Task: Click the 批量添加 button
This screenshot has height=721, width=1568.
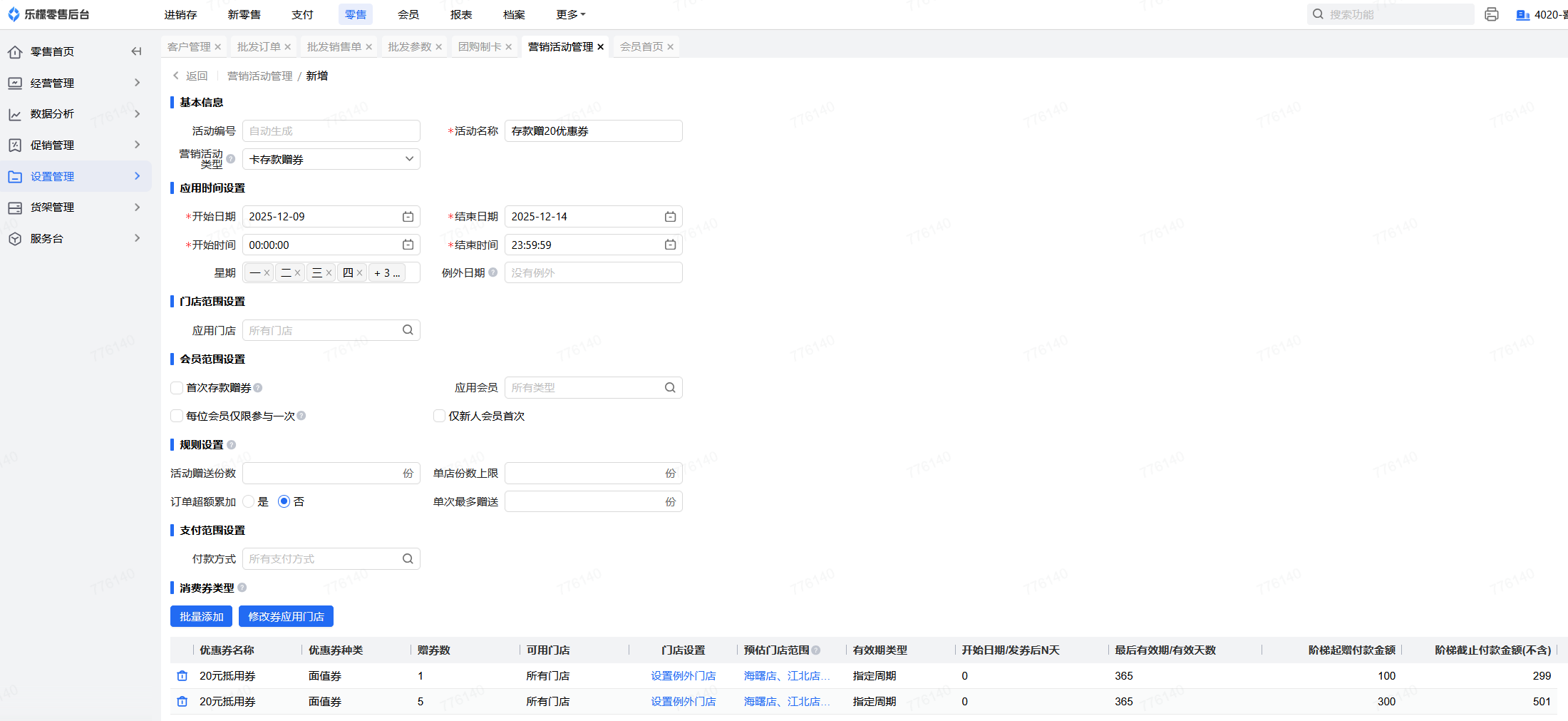Action: [201, 616]
